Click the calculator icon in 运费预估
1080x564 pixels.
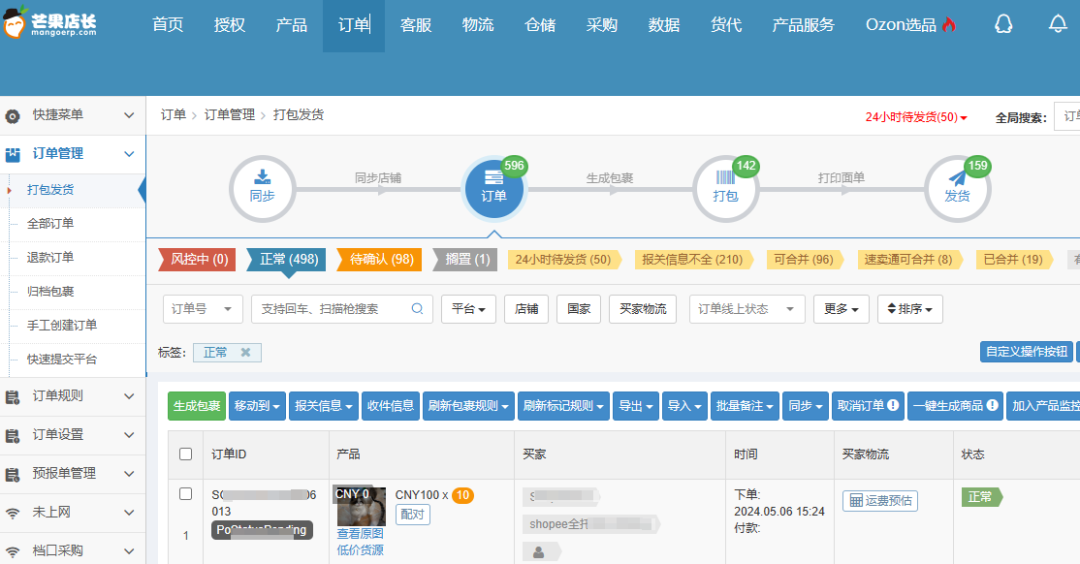855,501
